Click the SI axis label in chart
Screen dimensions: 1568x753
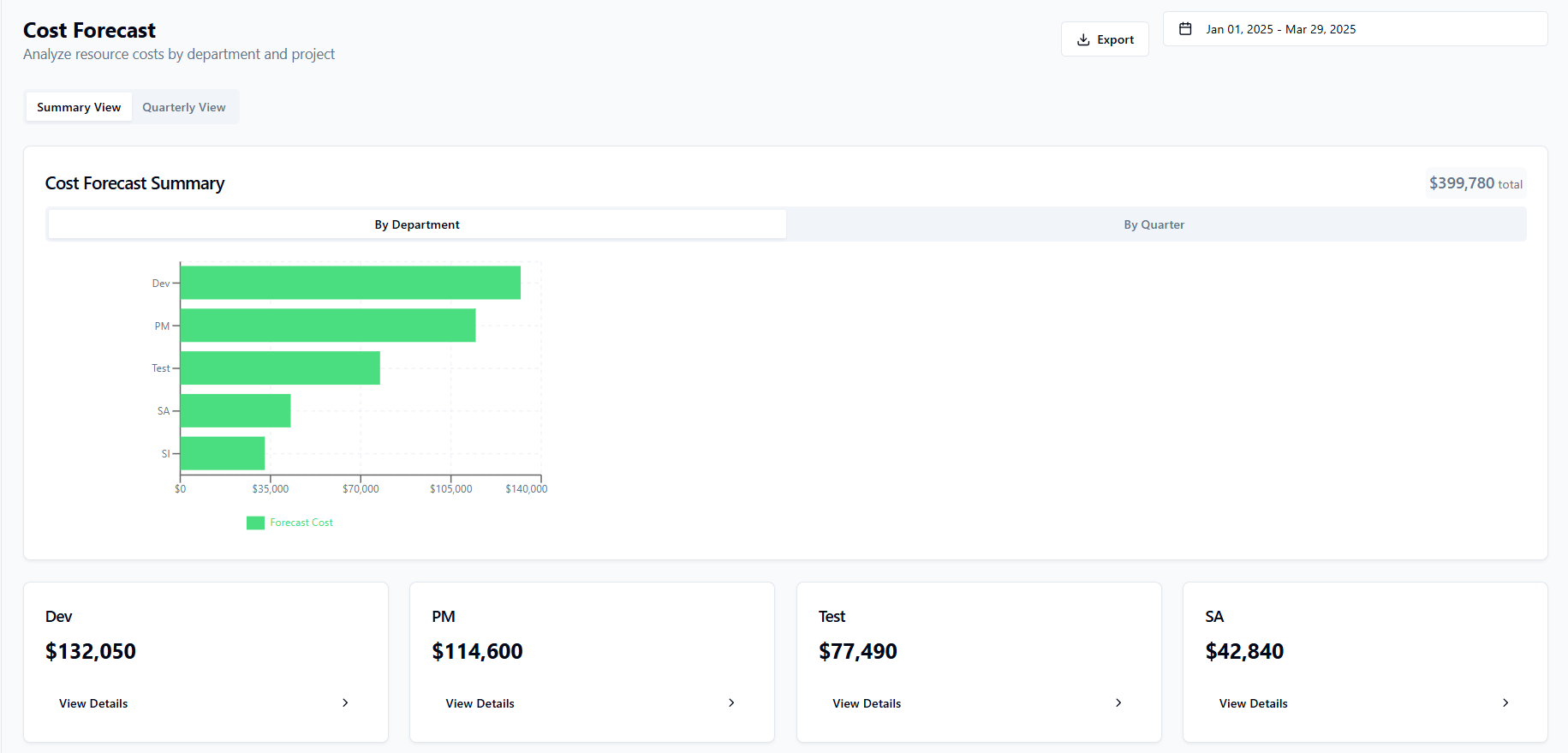[x=166, y=454]
